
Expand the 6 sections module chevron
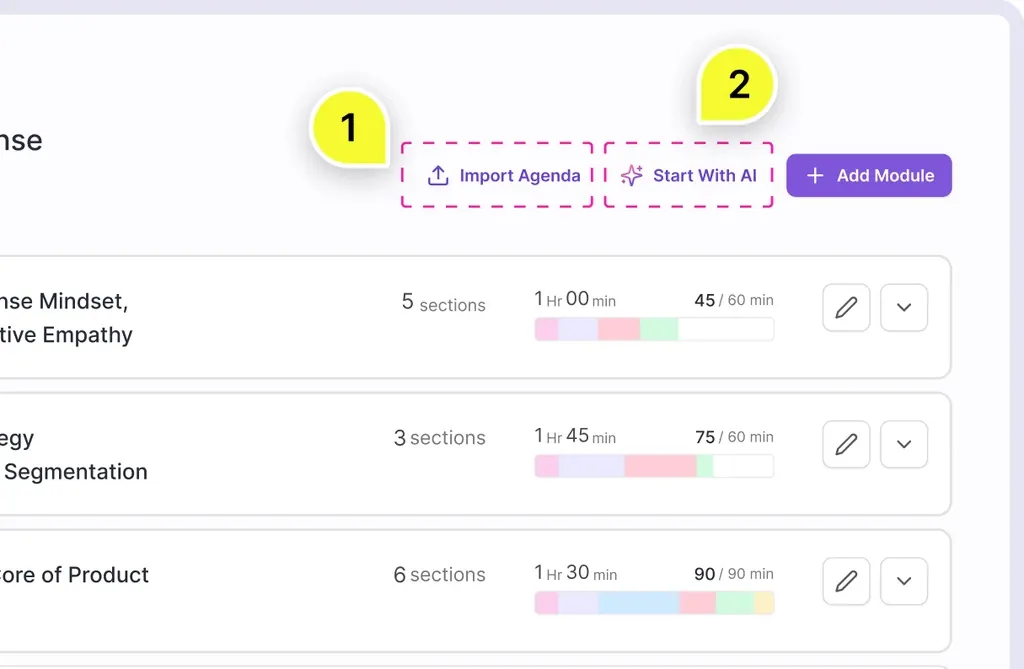904,581
